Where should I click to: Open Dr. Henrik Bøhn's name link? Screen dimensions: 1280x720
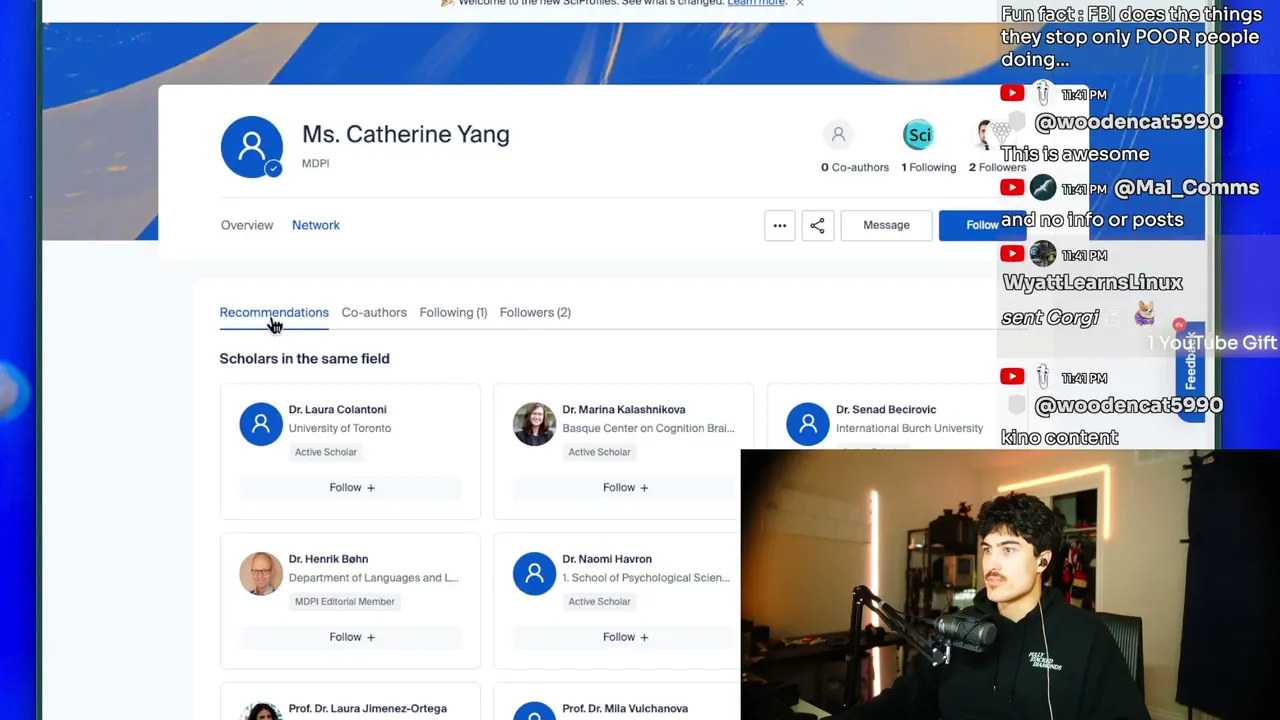click(328, 559)
